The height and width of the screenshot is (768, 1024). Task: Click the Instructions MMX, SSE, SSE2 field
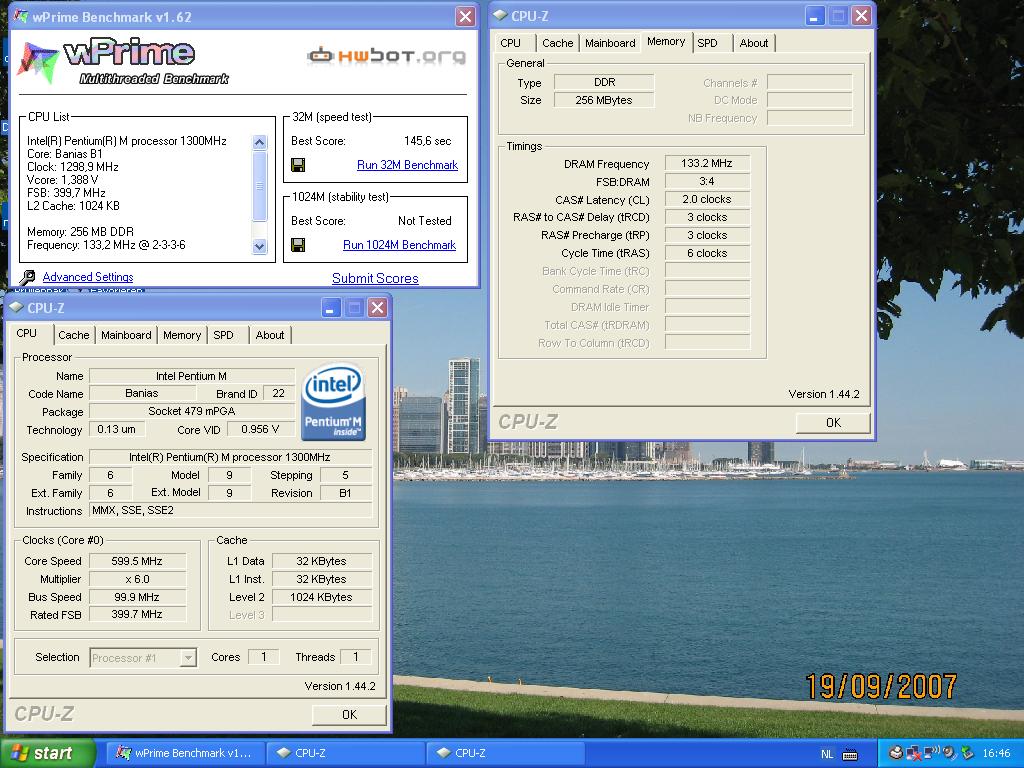pyautogui.click(x=231, y=511)
